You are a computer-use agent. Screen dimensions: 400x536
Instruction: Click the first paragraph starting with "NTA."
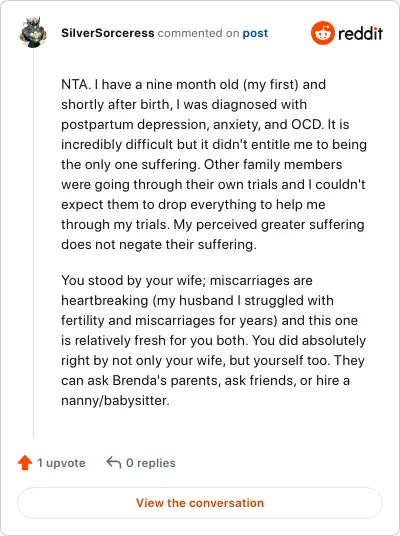(214, 164)
